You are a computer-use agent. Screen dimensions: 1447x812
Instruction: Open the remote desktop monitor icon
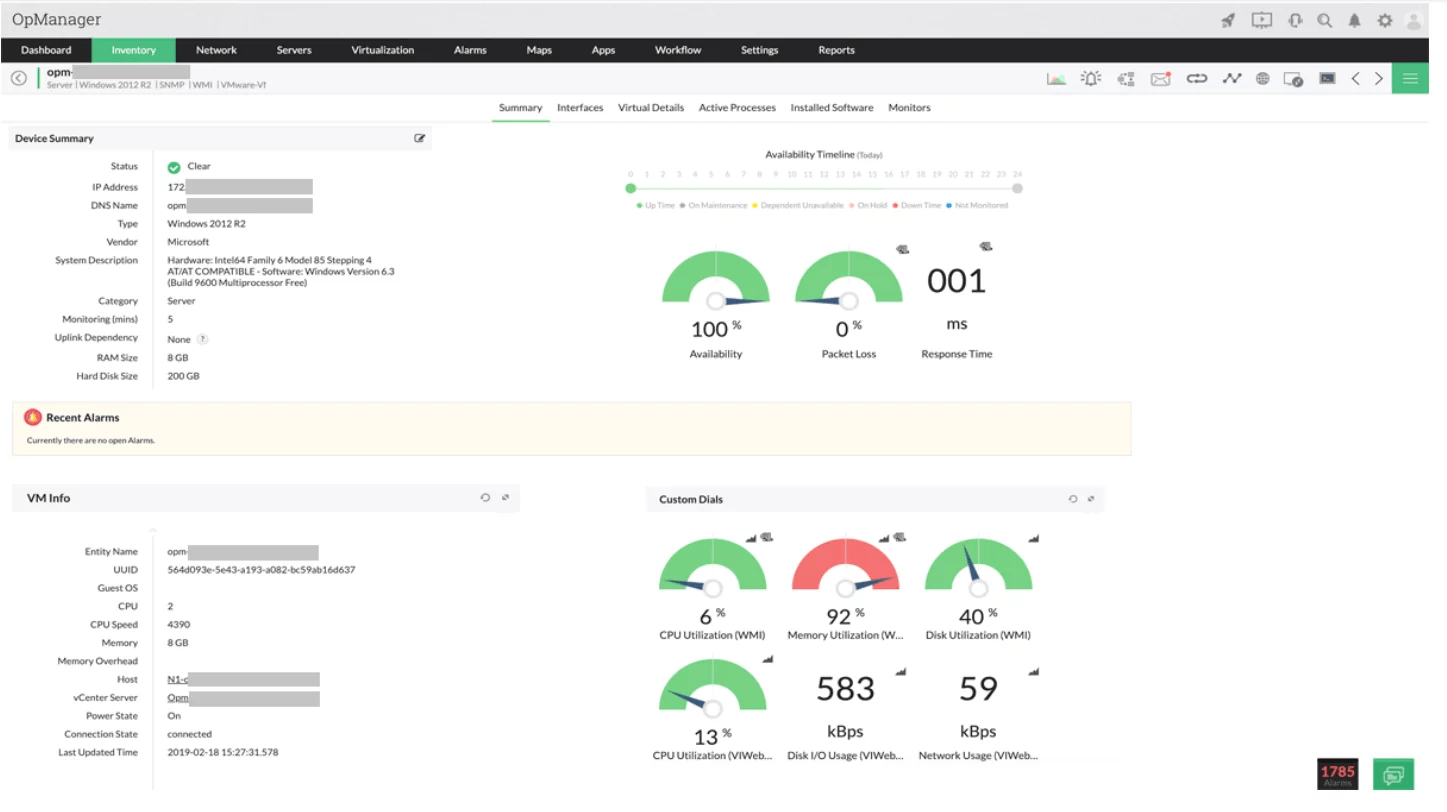1293,79
